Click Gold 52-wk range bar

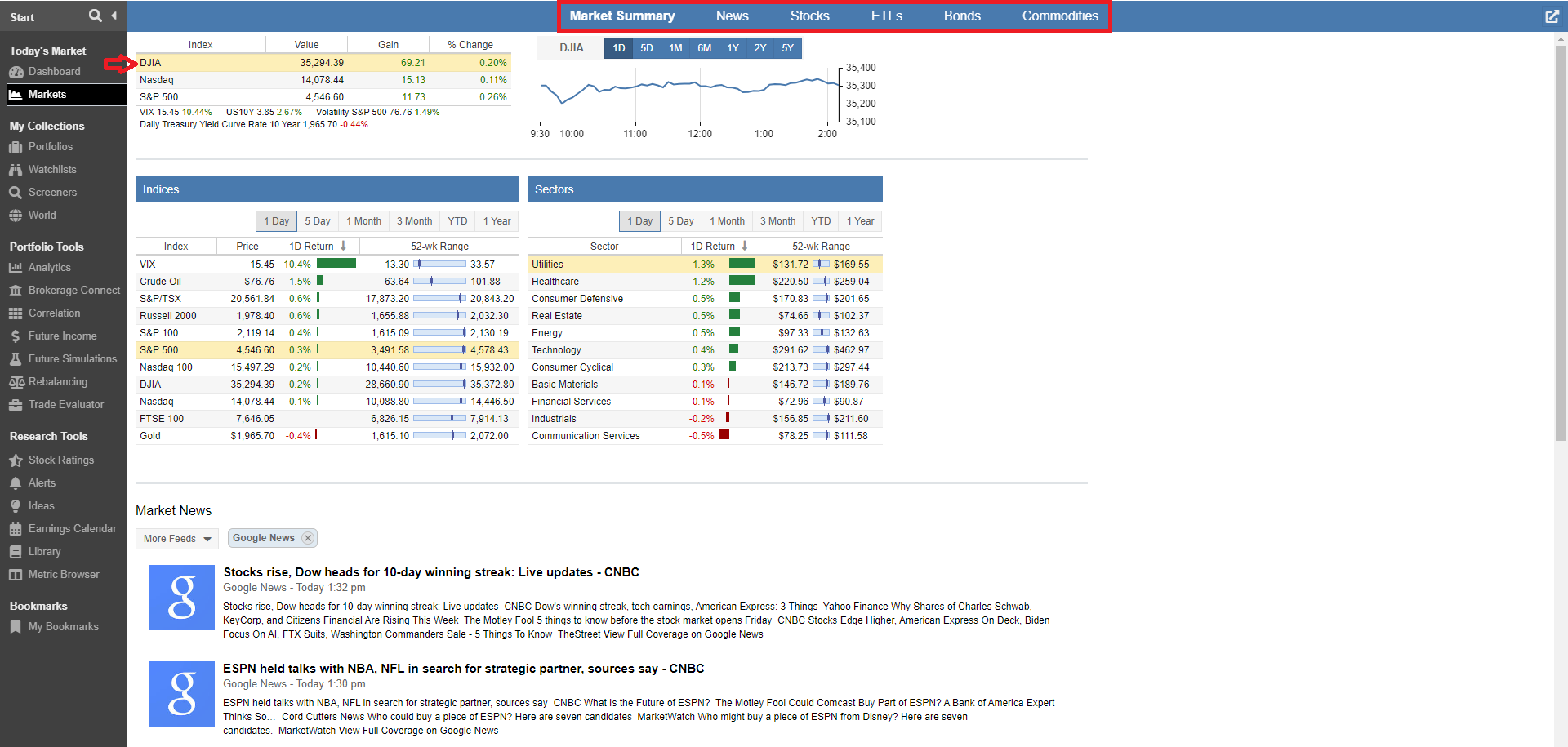click(439, 436)
